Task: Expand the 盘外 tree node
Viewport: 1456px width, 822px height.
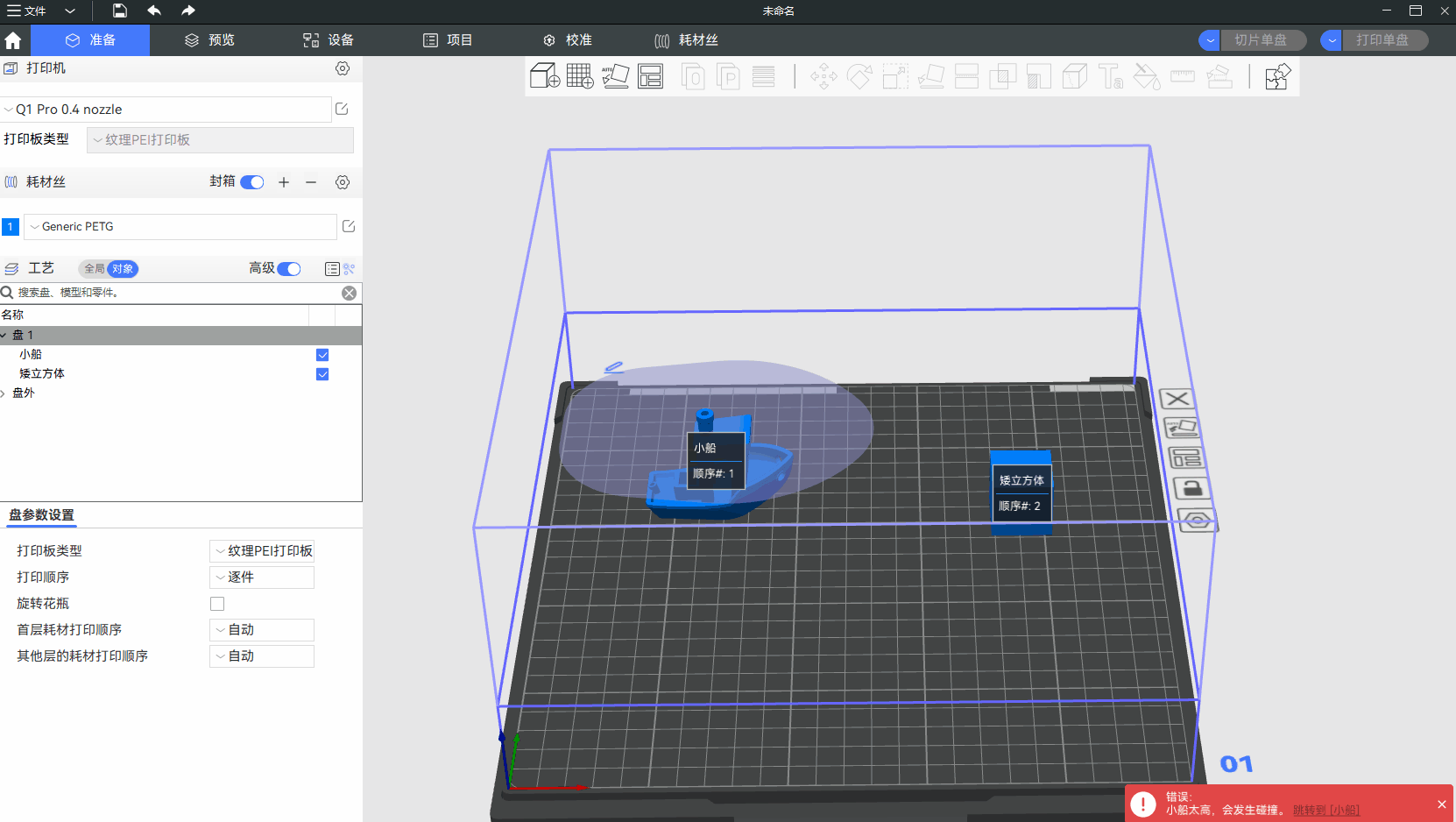Action: point(4,393)
